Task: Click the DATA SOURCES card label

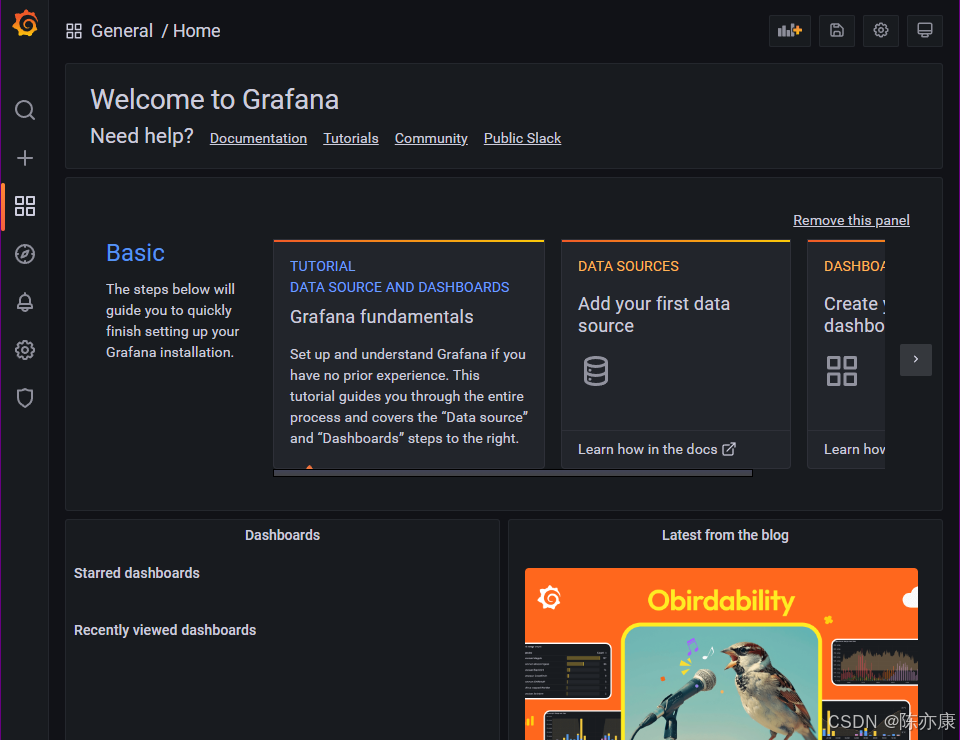Action: (x=628, y=266)
